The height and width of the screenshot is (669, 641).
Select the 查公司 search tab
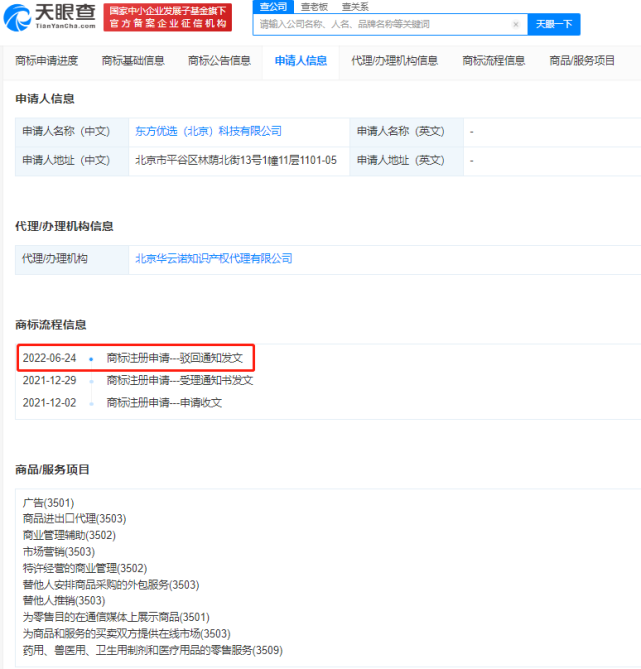click(273, 7)
